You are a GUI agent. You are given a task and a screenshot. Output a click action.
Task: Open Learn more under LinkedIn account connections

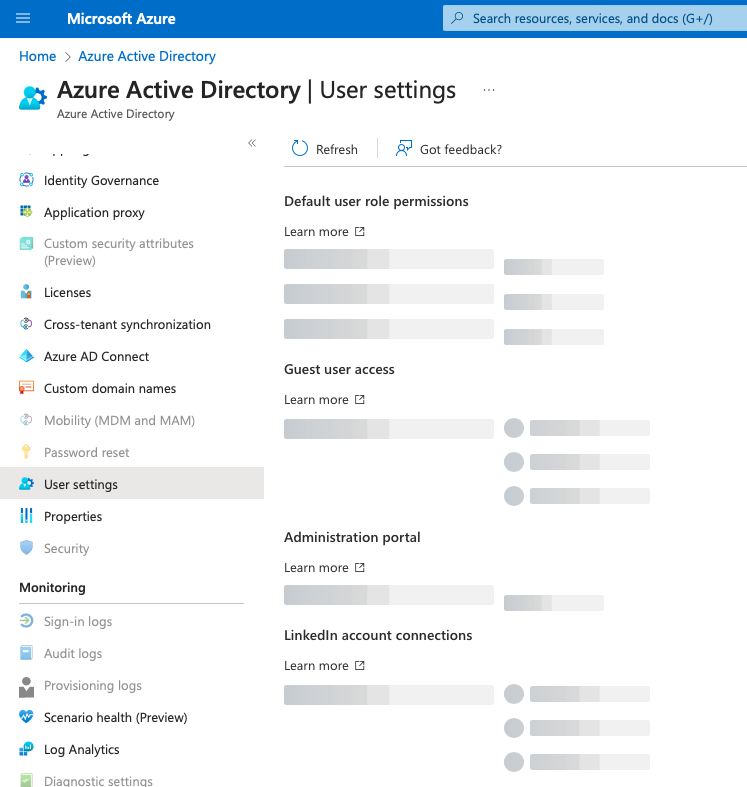[x=324, y=665]
